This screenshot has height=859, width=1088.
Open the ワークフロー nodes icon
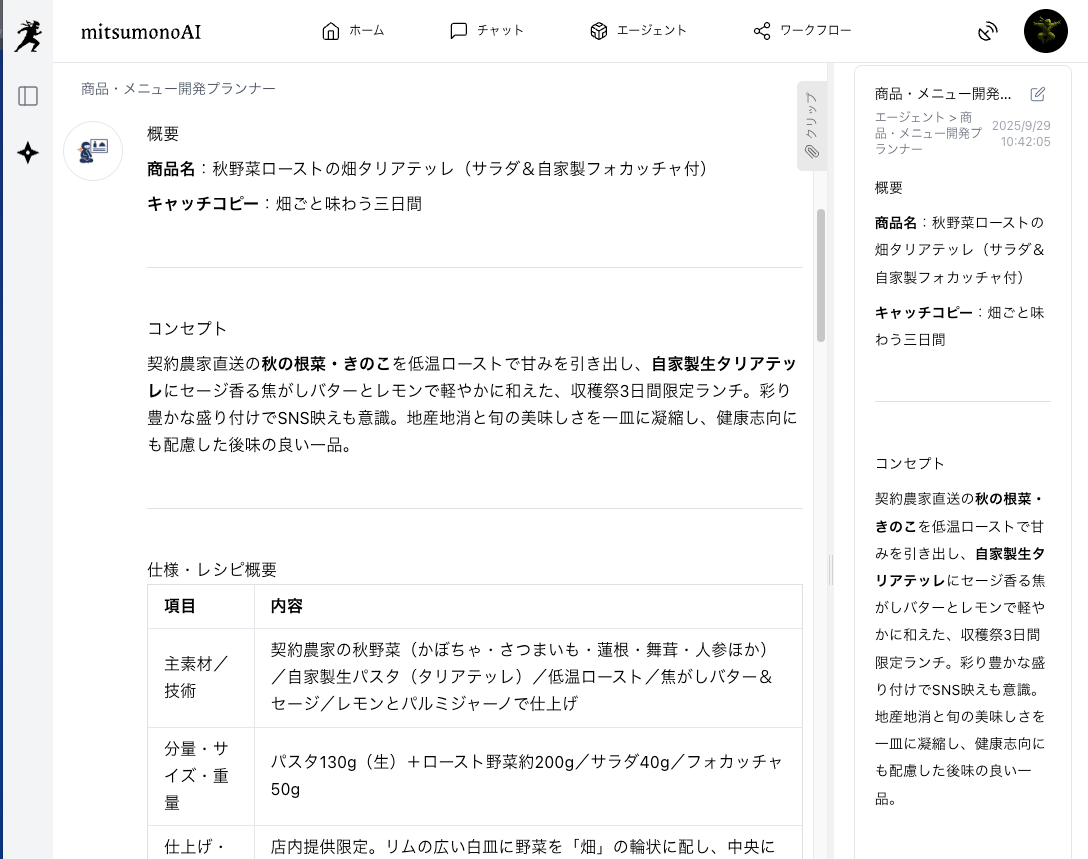click(762, 31)
